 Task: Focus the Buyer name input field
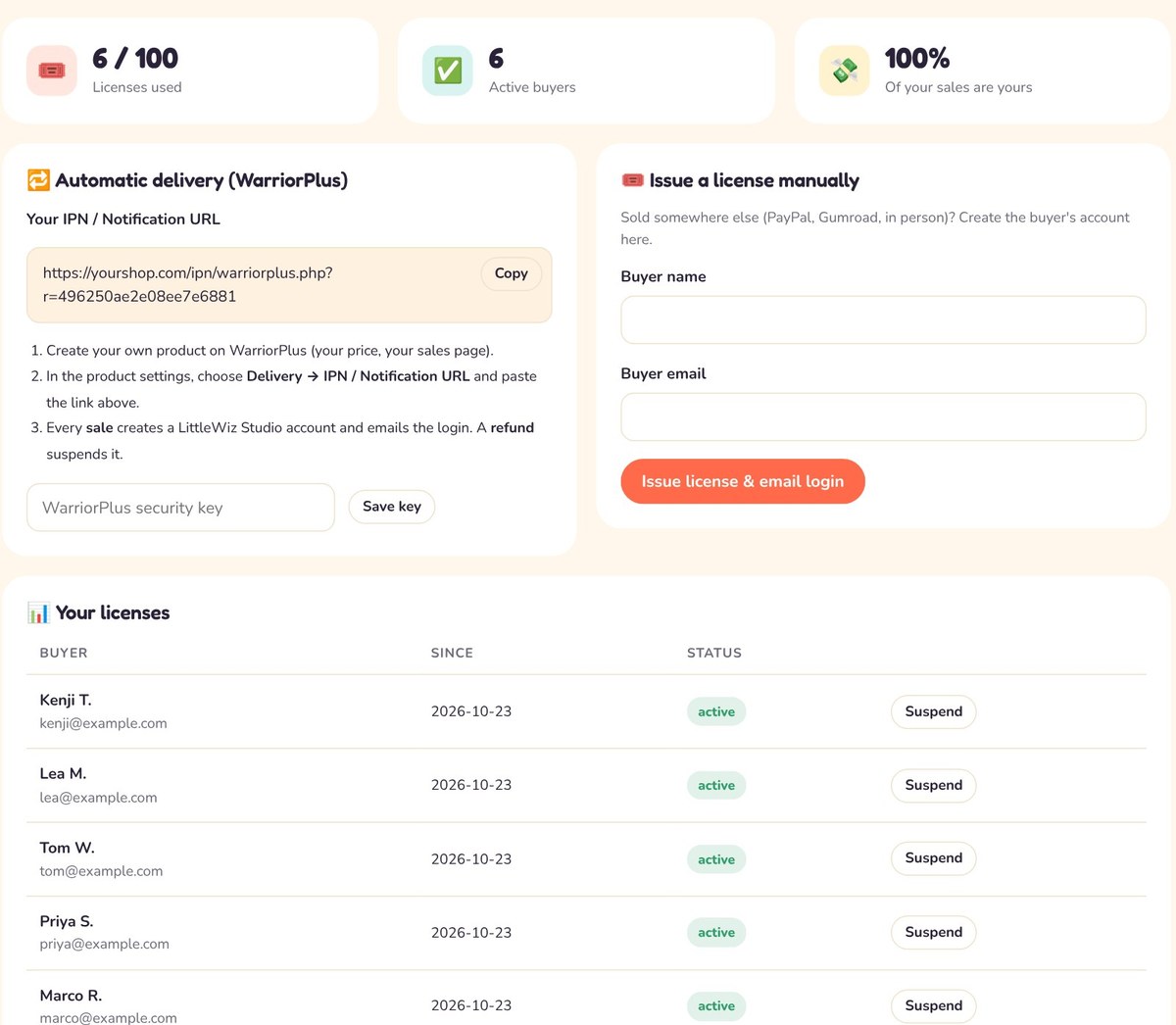click(883, 319)
